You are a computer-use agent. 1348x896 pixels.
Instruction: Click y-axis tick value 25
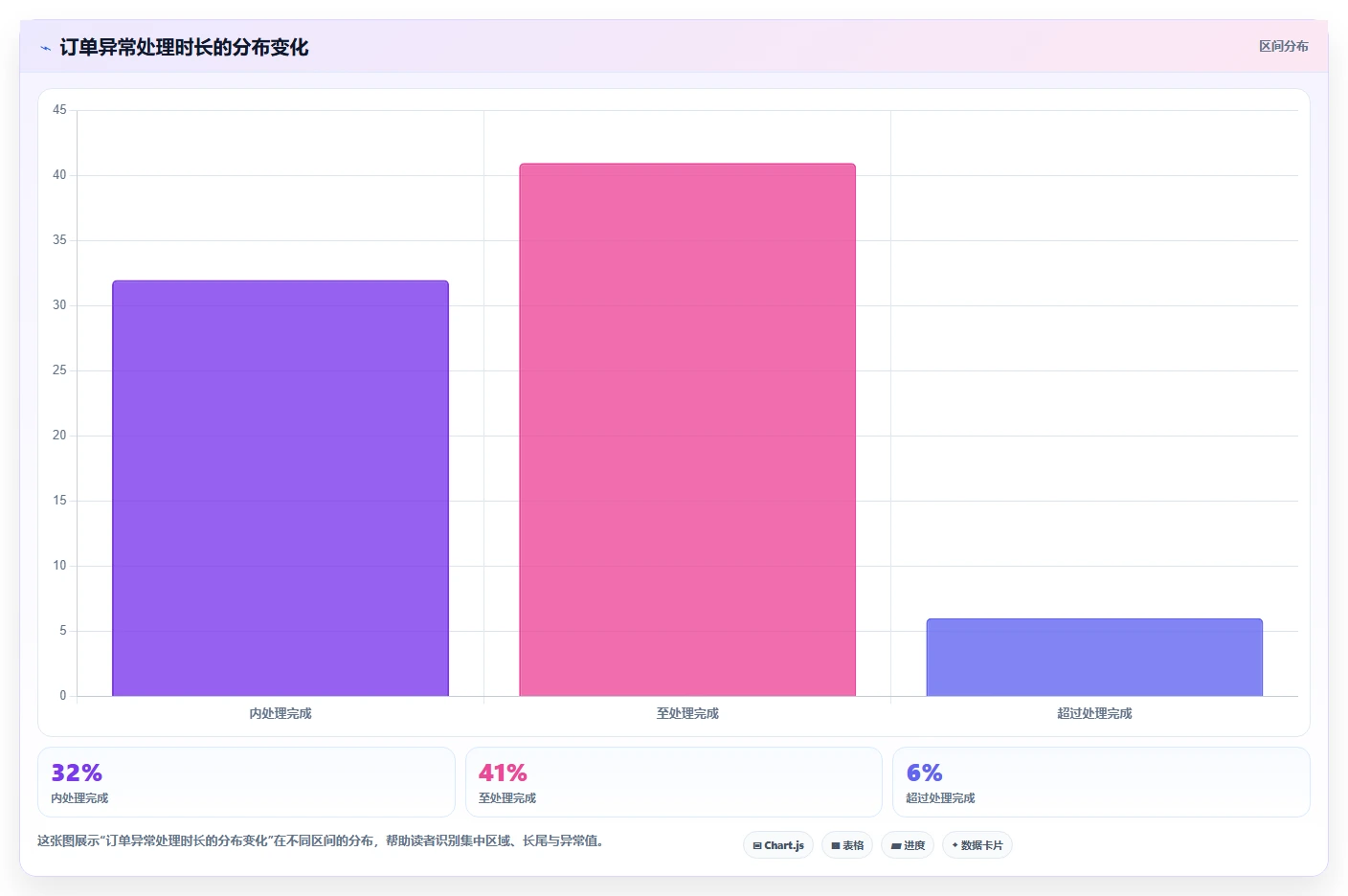tap(59, 370)
